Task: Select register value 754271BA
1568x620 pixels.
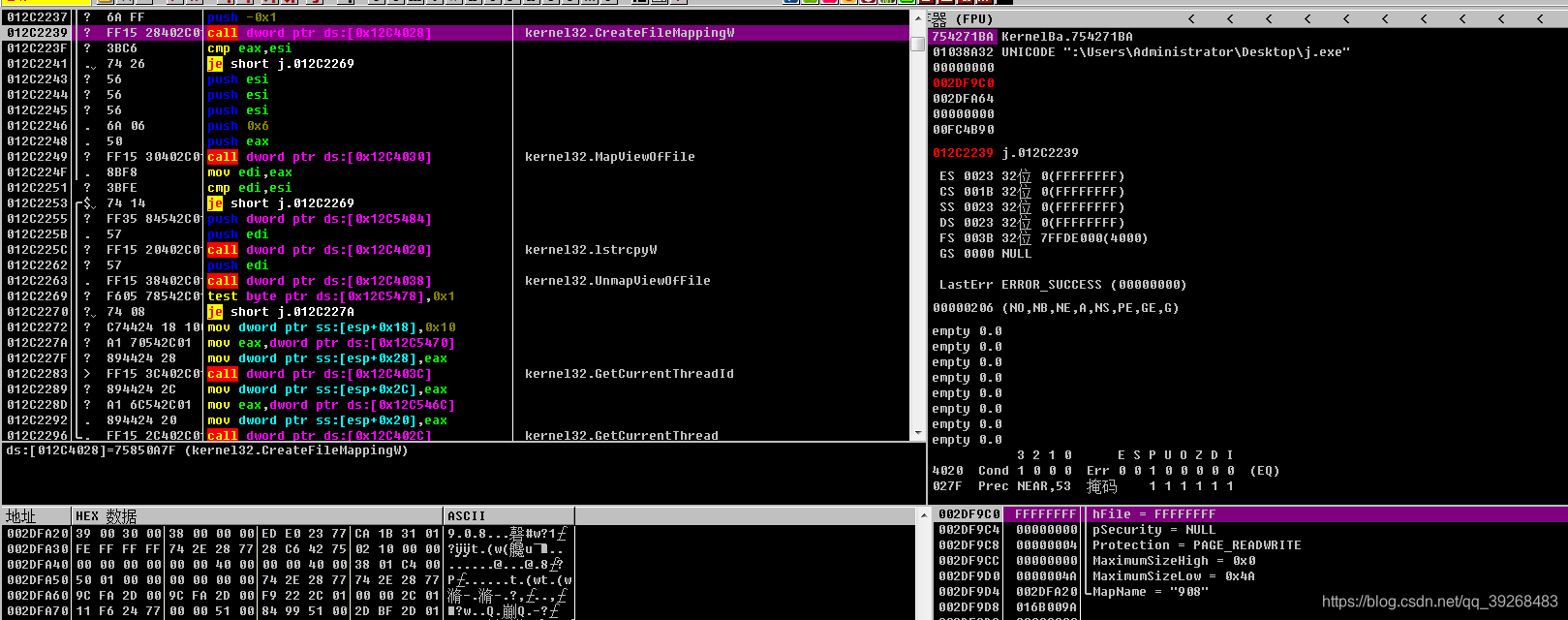Action: click(x=963, y=37)
